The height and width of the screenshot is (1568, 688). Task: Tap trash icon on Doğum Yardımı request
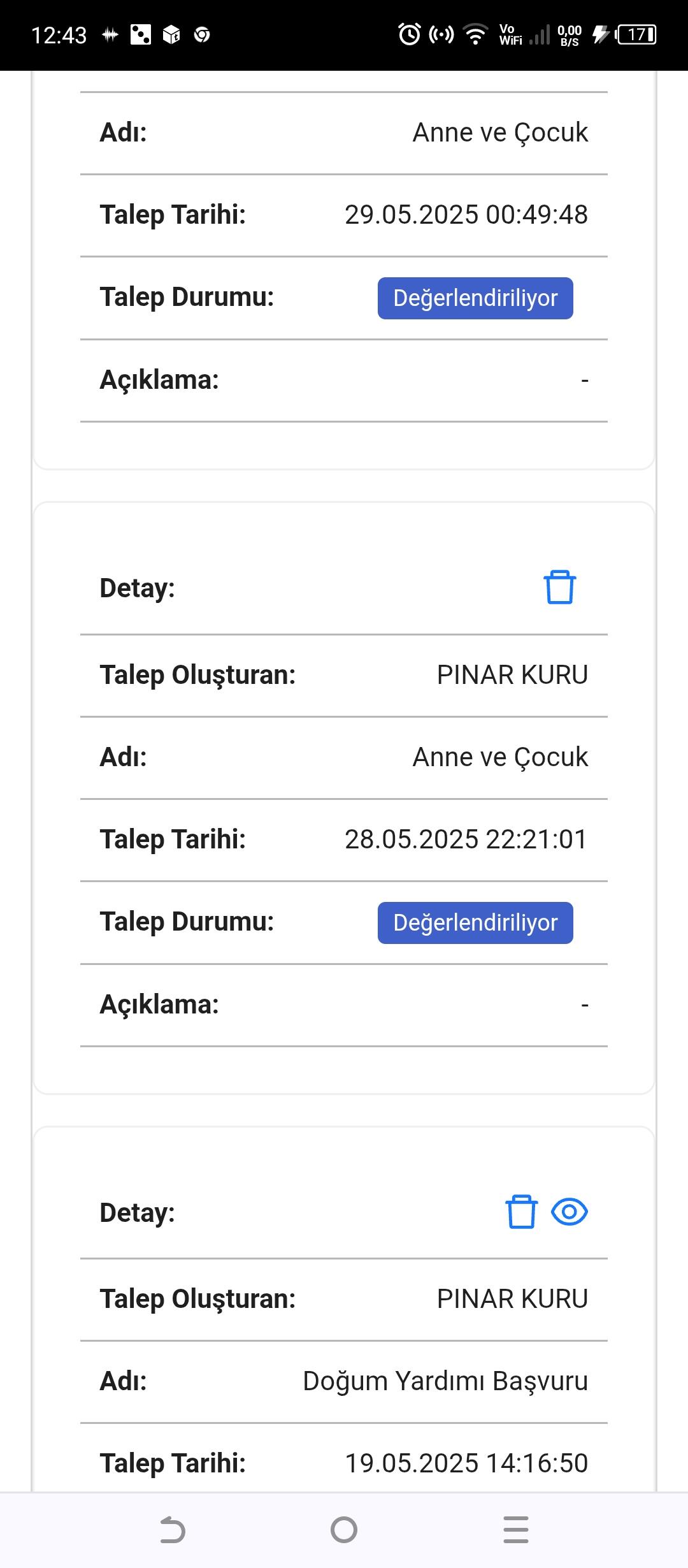(521, 1211)
